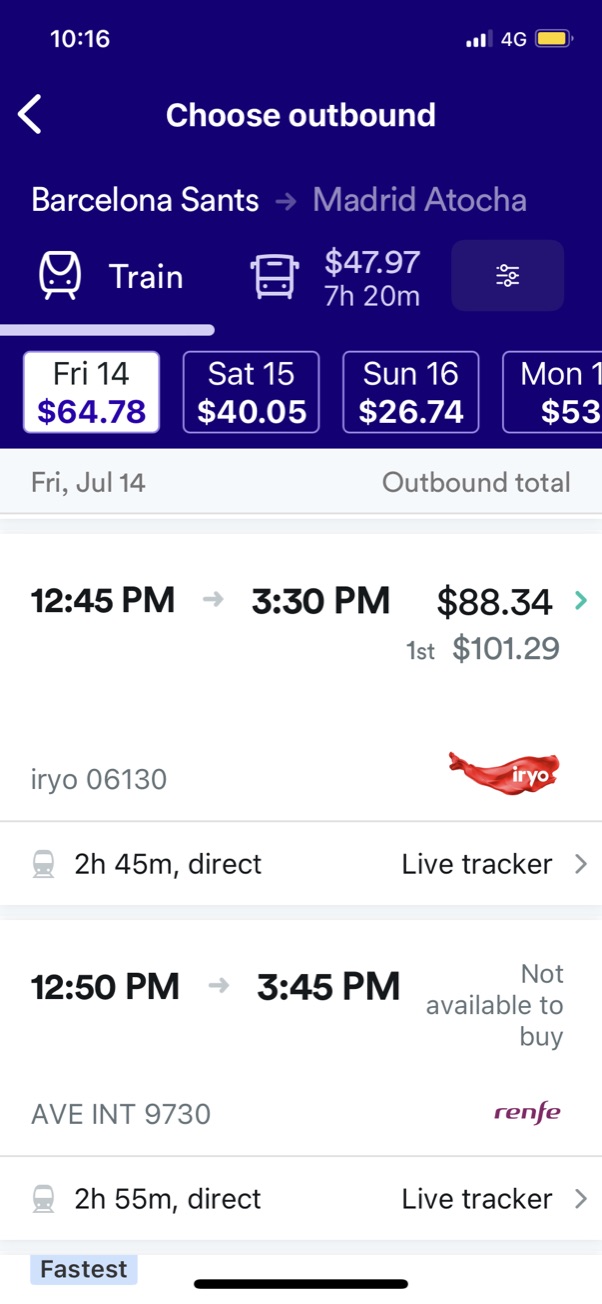Select Sat 15 date tab
This screenshot has height=1304, width=602.
point(251,392)
